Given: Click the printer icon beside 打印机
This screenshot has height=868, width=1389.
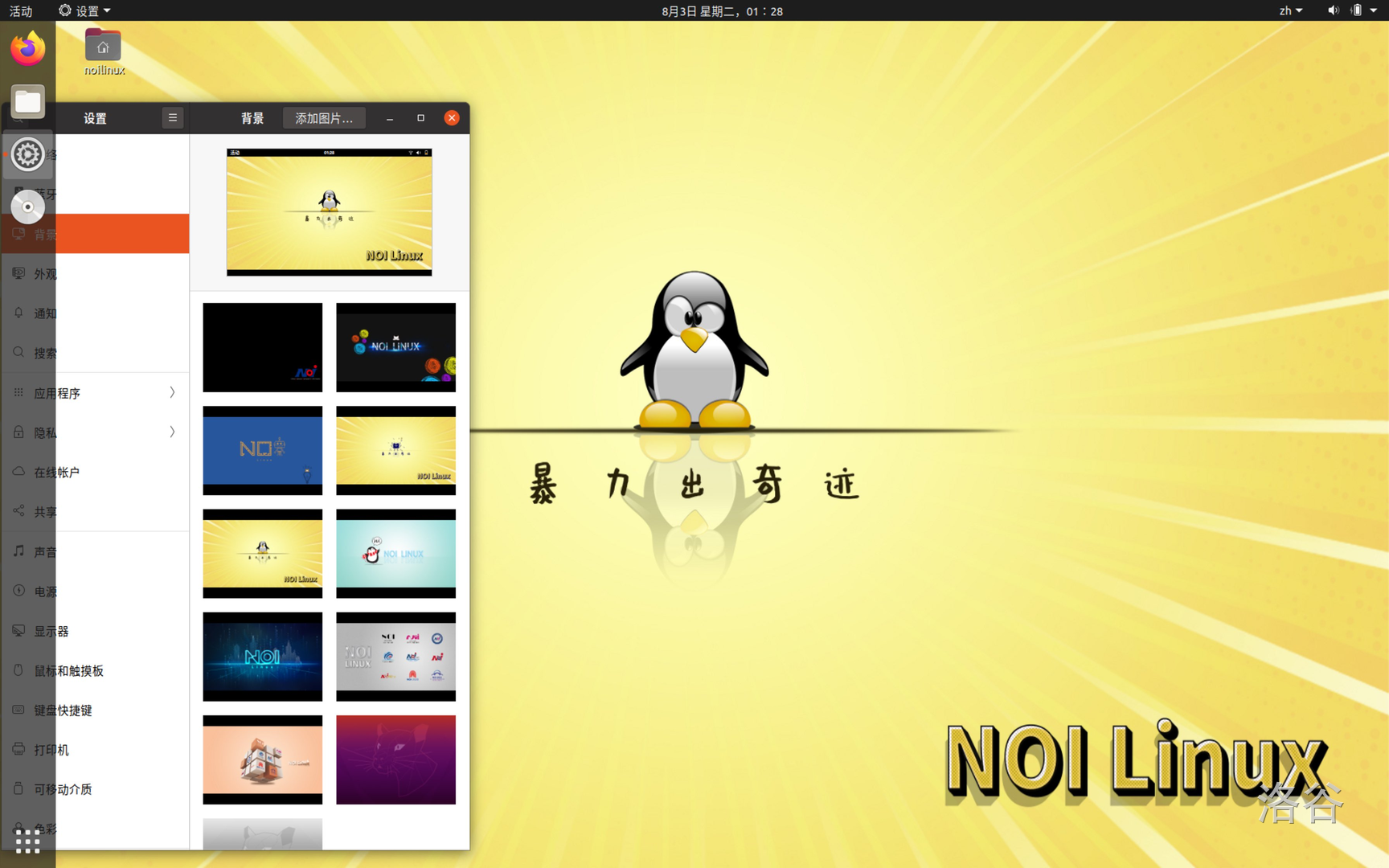Looking at the screenshot, I should (x=18, y=748).
